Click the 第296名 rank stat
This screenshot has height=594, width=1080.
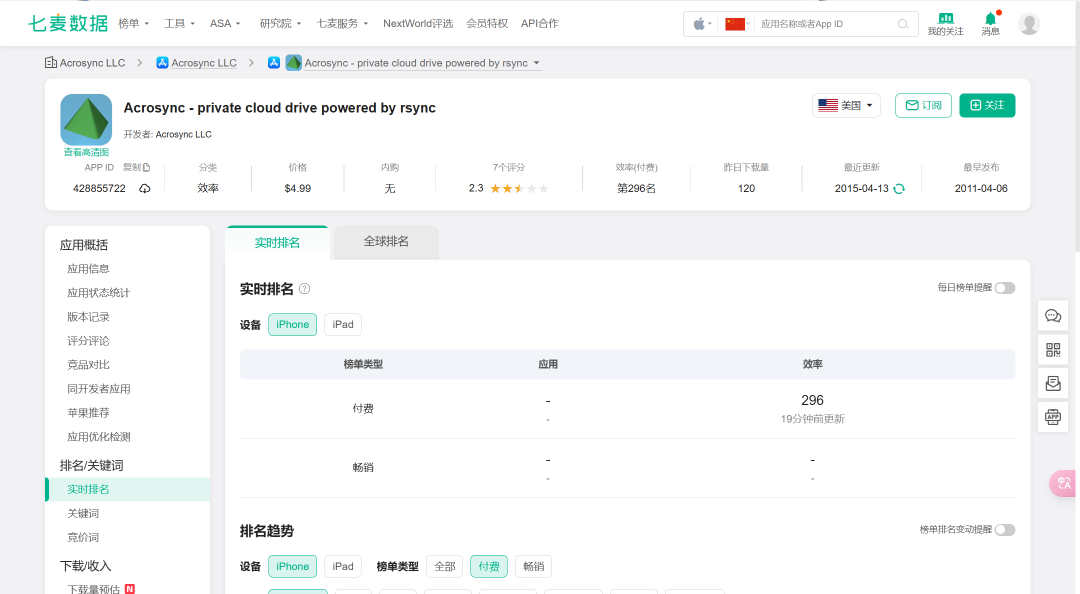tap(636, 188)
